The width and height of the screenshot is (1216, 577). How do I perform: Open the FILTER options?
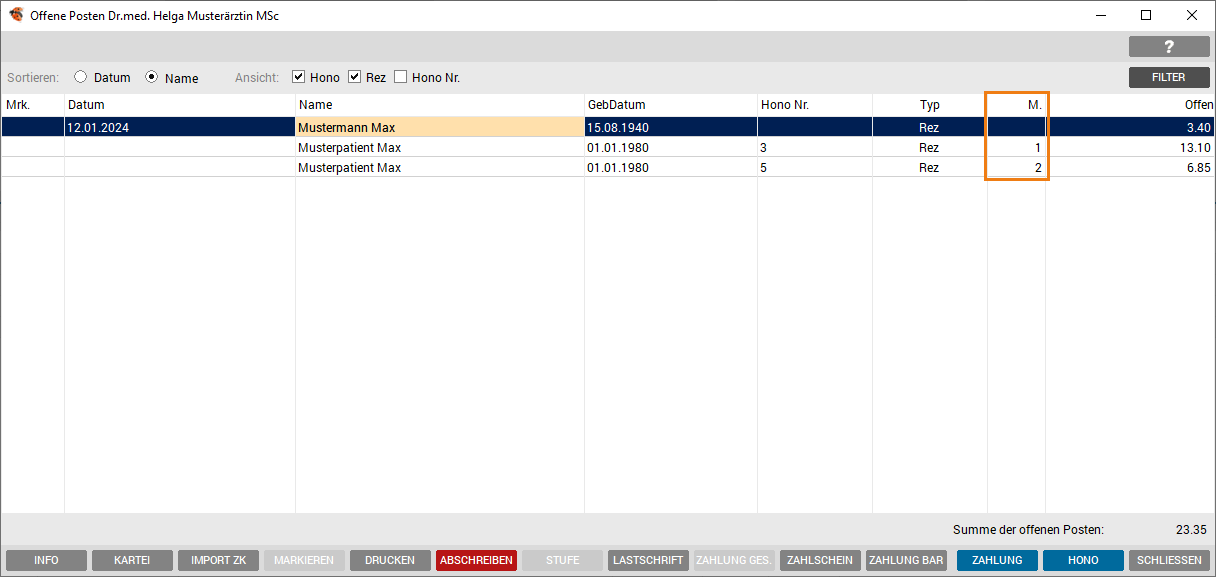coord(1169,77)
